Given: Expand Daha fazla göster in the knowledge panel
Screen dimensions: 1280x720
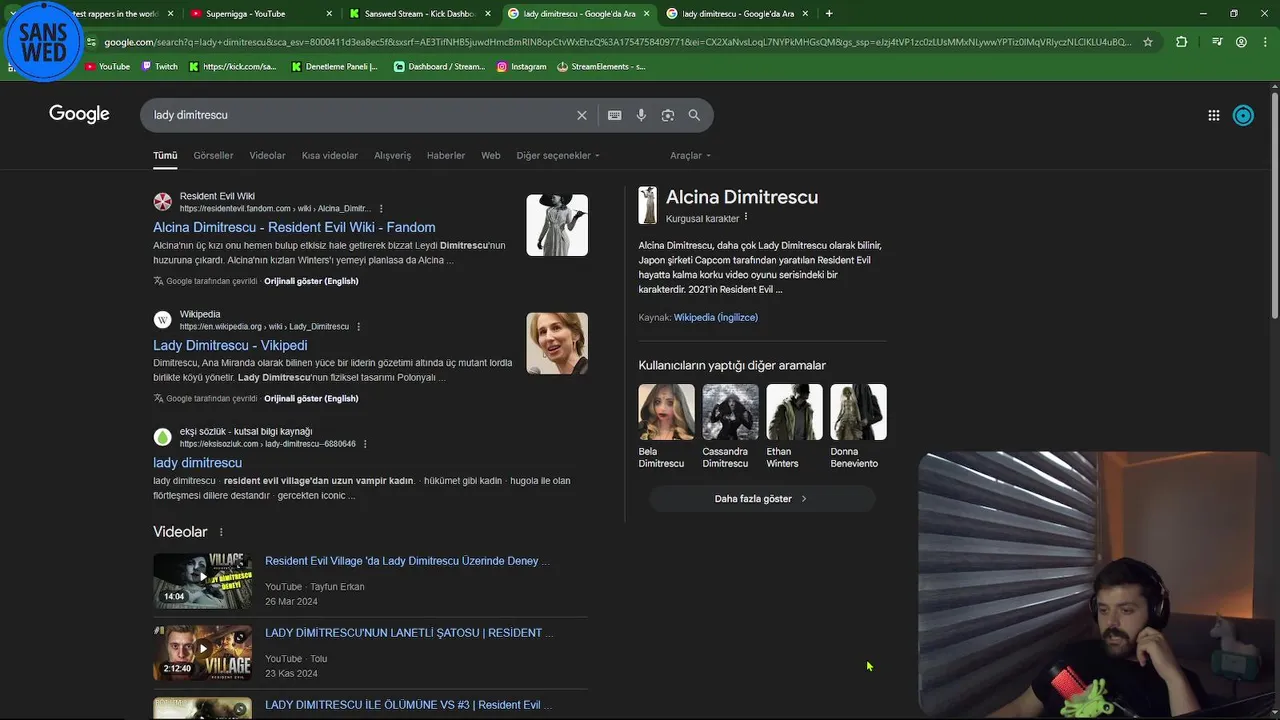Looking at the screenshot, I should click(x=761, y=498).
